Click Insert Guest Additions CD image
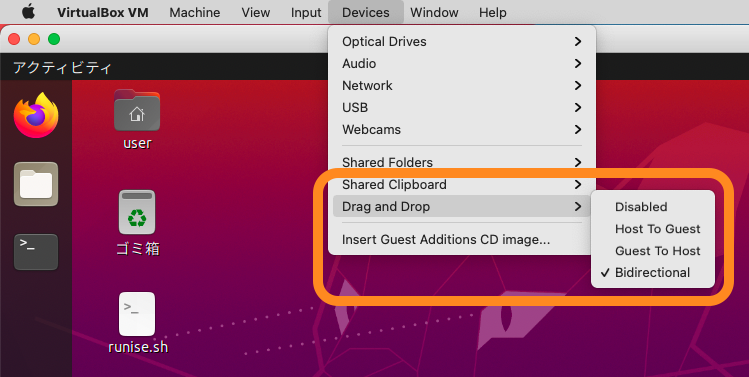 coord(461,239)
